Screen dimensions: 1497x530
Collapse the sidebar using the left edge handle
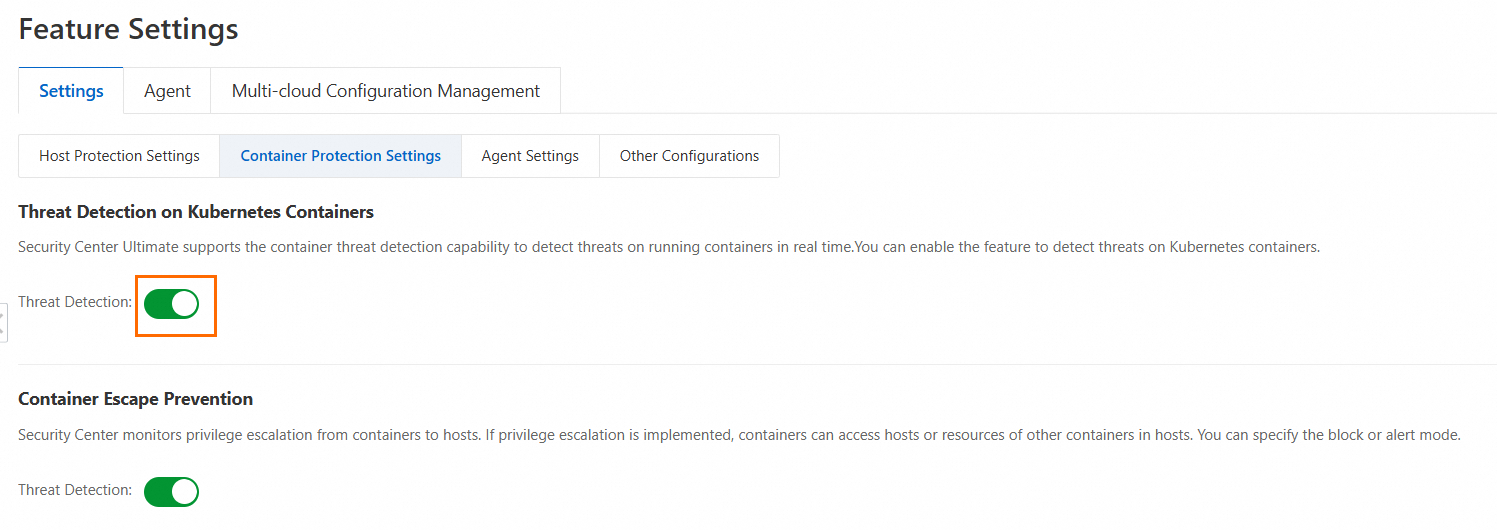(3, 324)
